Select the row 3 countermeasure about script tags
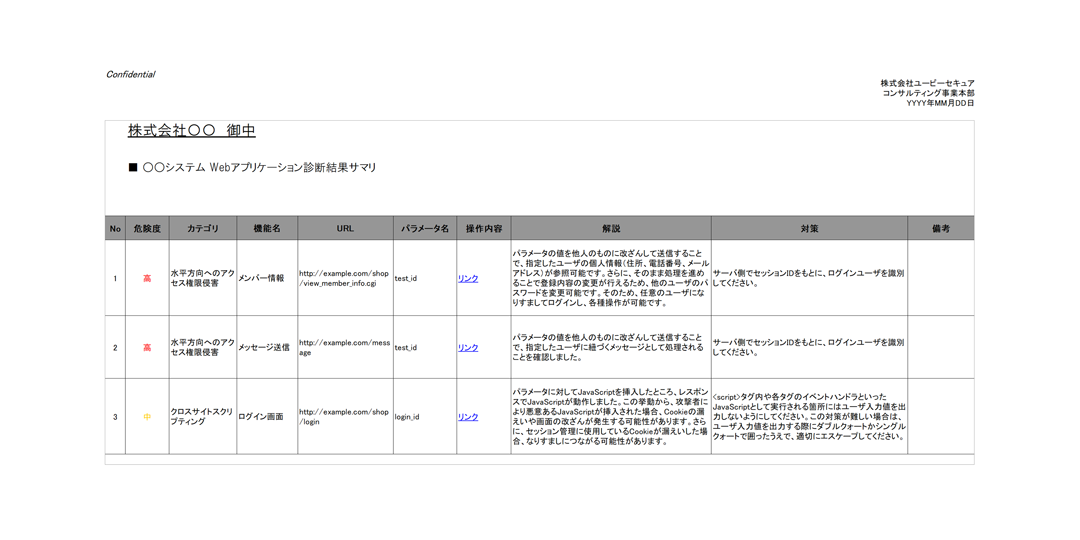This screenshot has width=1080, height=540. point(809,417)
